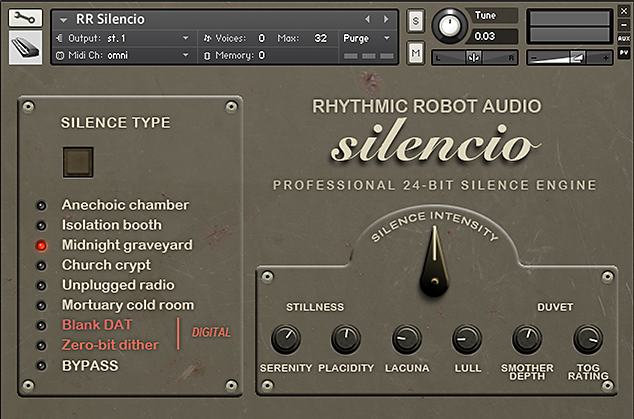
Task: Click the Tune value 0.03 field
Action: click(x=491, y=36)
